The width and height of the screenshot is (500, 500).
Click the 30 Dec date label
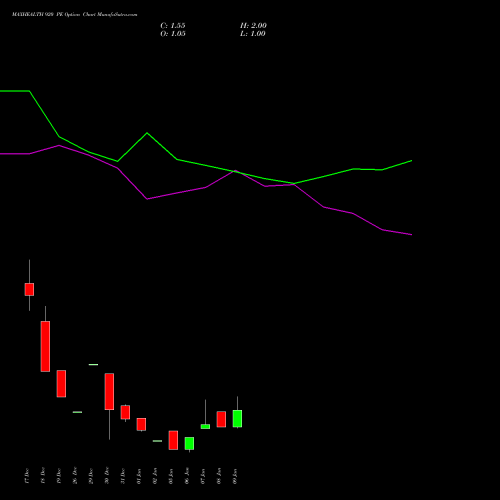[107, 476]
